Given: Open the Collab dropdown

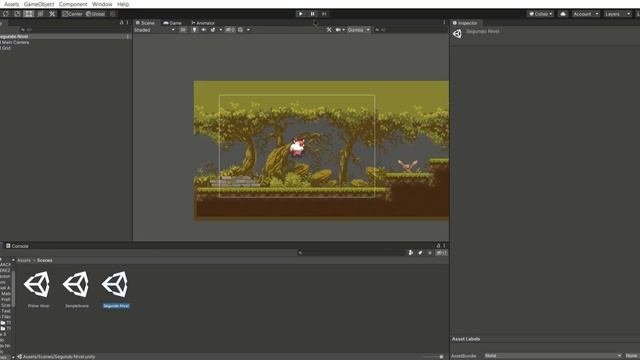Looking at the screenshot, I should 540,14.
